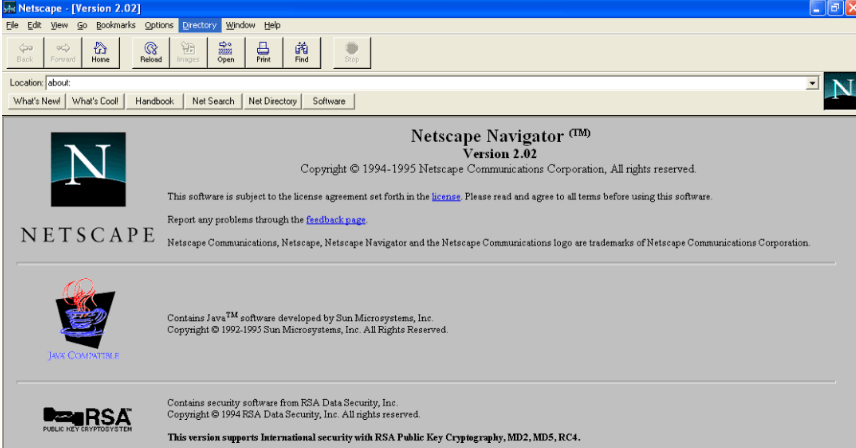Expand the Location address dropdown arrow

coord(812,83)
